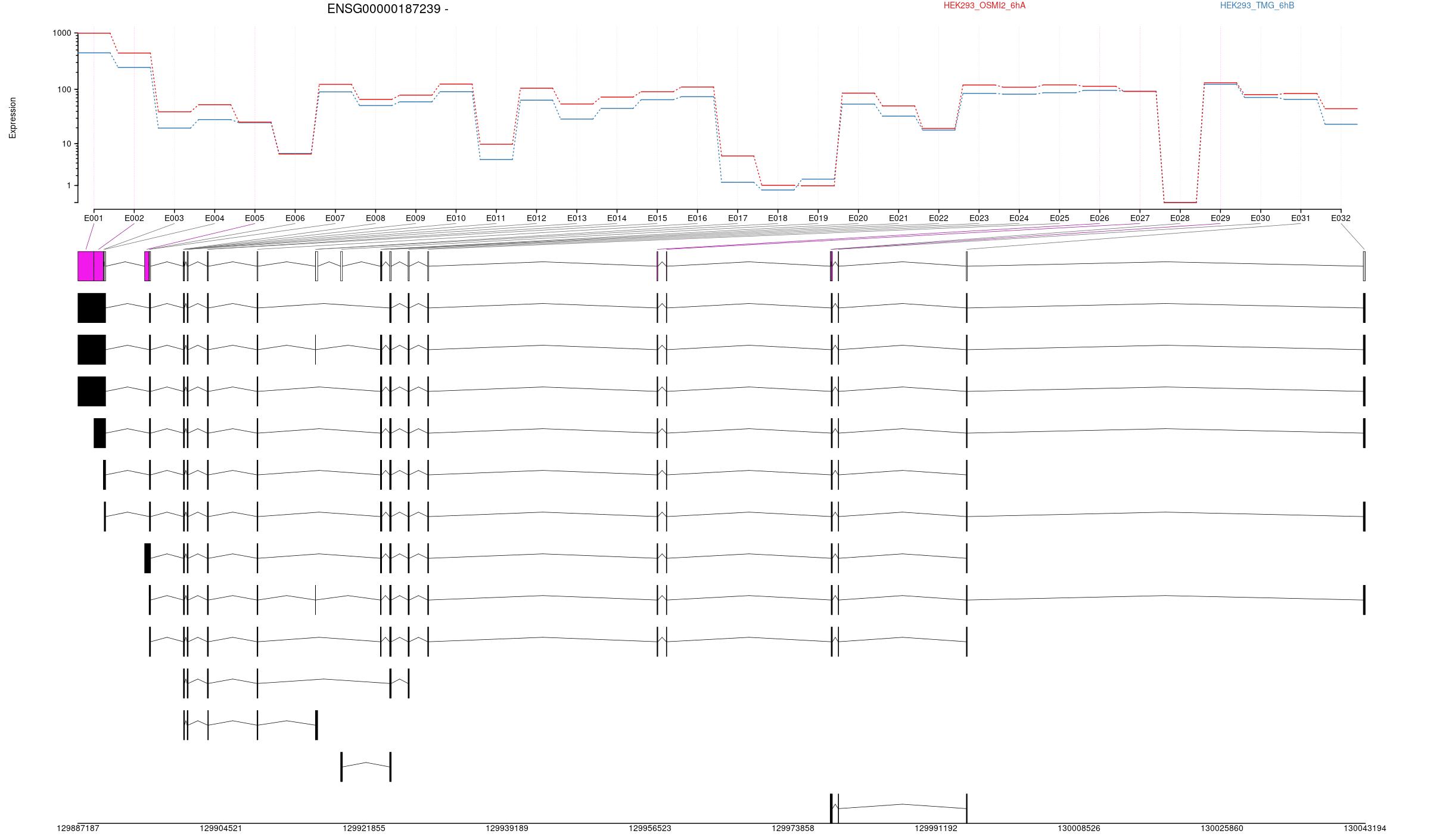
Task: Click genomic coordinate 130025860
Action: point(1222,828)
